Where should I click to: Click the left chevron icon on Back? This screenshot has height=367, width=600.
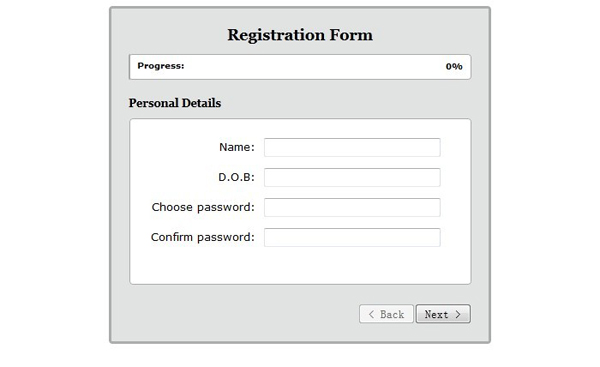[x=371, y=315]
